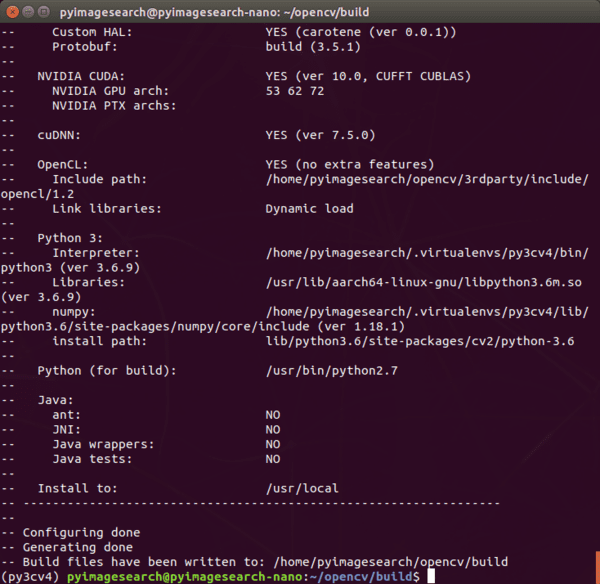Click 'YES (ver 10.0, CUFFT CUBLAS)' text
Screen dimensions: 600x584
[x=368, y=77]
